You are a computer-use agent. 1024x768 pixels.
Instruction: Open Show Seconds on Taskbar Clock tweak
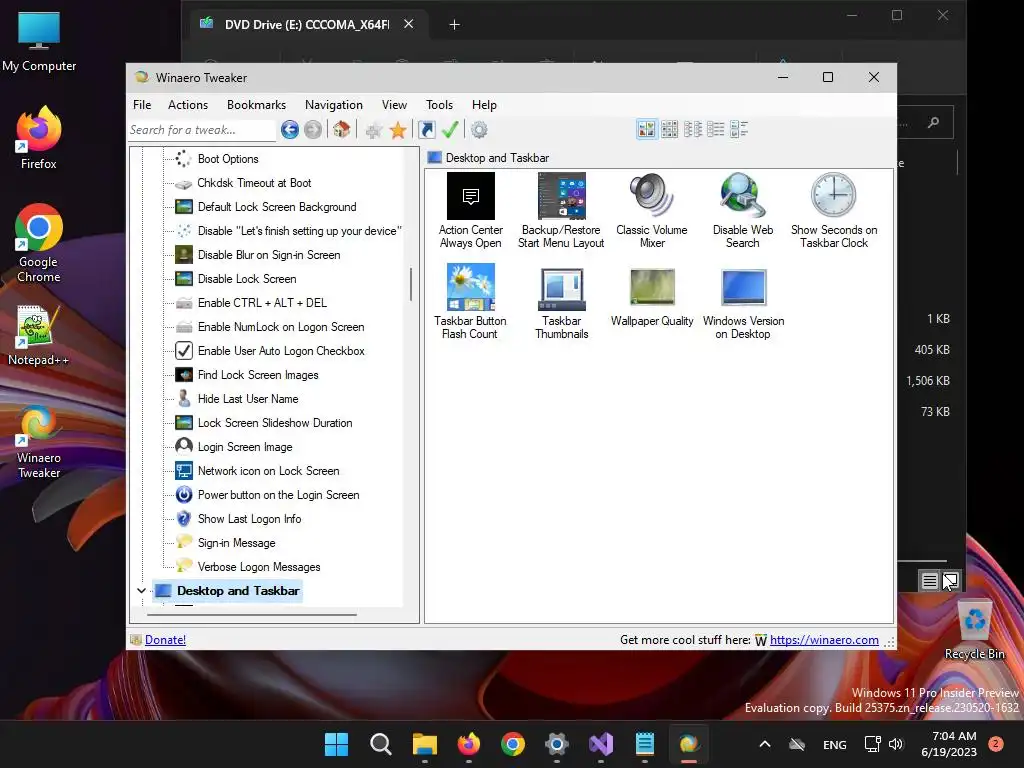pyautogui.click(x=834, y=211)
